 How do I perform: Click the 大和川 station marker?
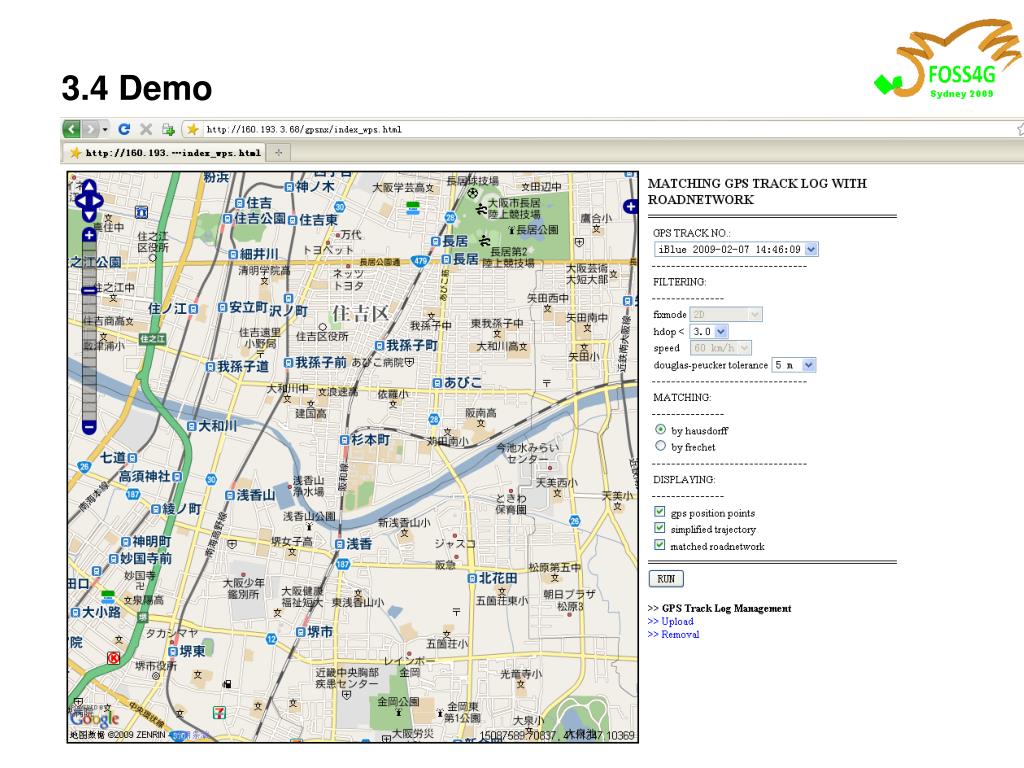191,426
